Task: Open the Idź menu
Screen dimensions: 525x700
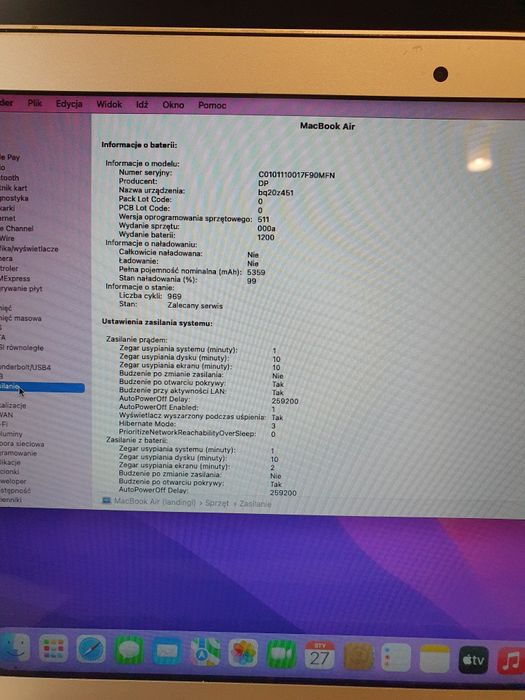Action: 142,104
